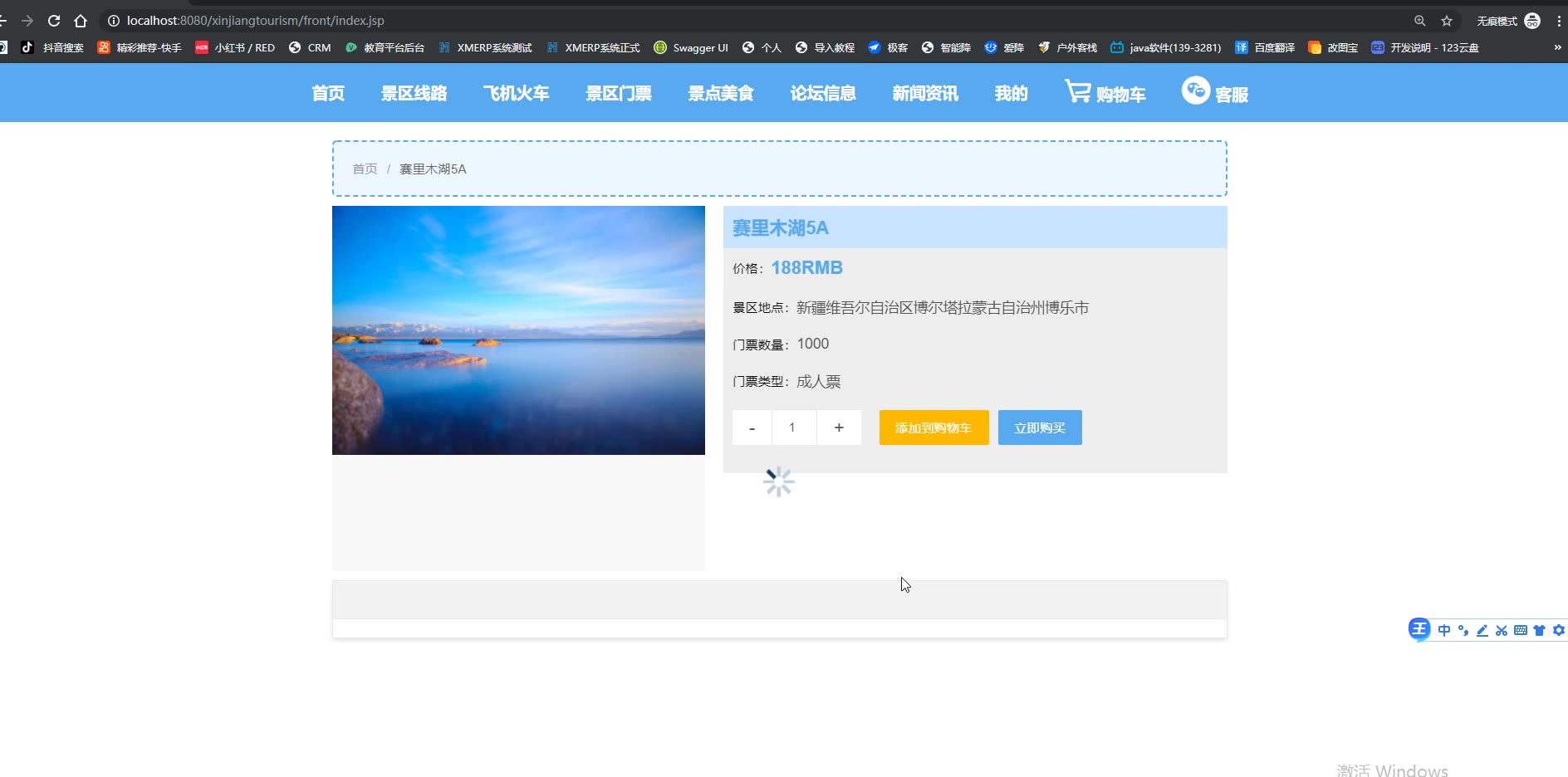Viewport: 1568px width, 777px height.
Task: Click the 首页 breadcrumb link
Action: pyautogui.click(x=365, y=169)
